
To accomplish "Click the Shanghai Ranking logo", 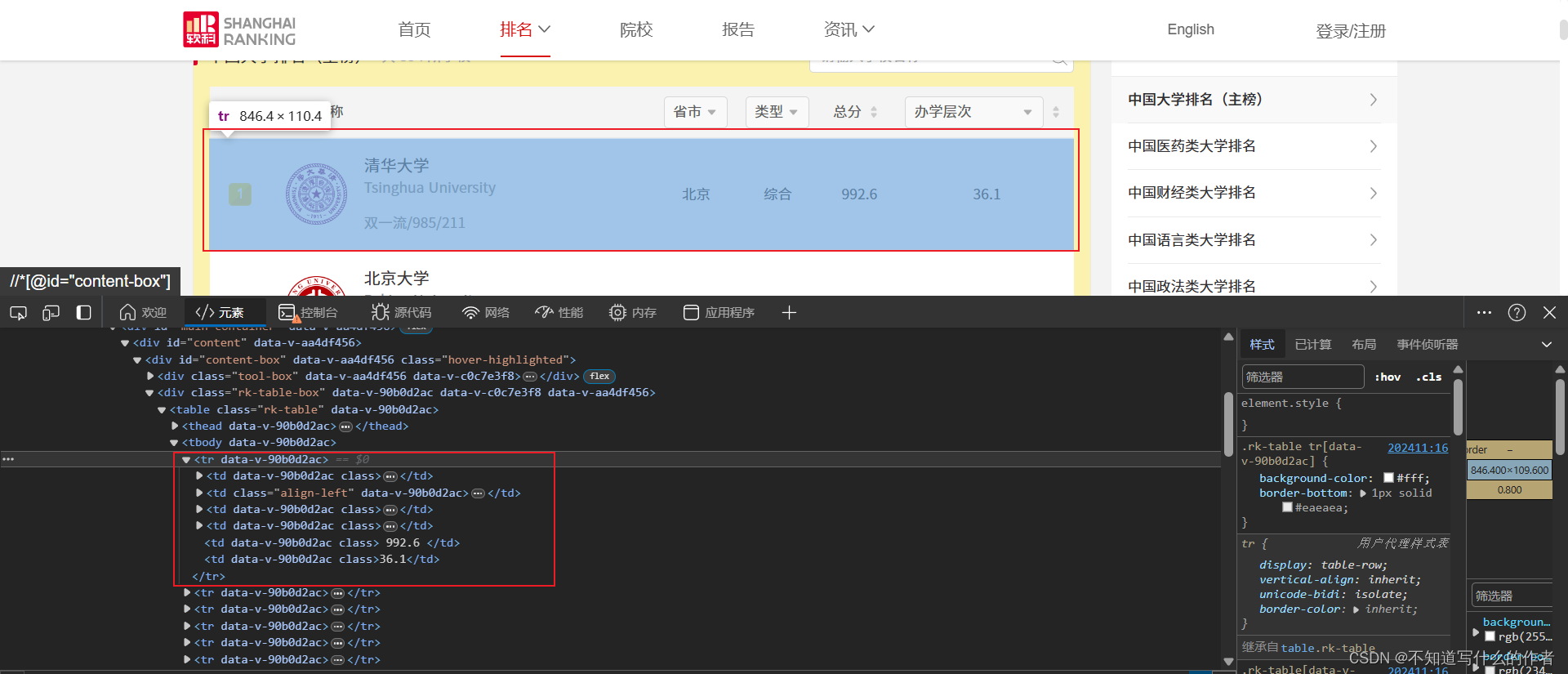I will tap(239, 30).
